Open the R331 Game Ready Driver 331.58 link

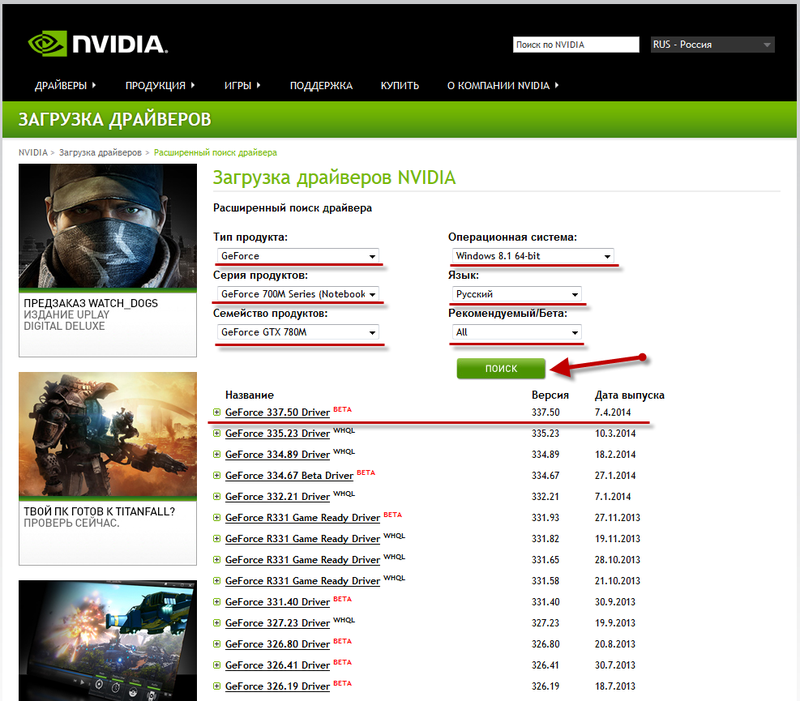[302, 581]
